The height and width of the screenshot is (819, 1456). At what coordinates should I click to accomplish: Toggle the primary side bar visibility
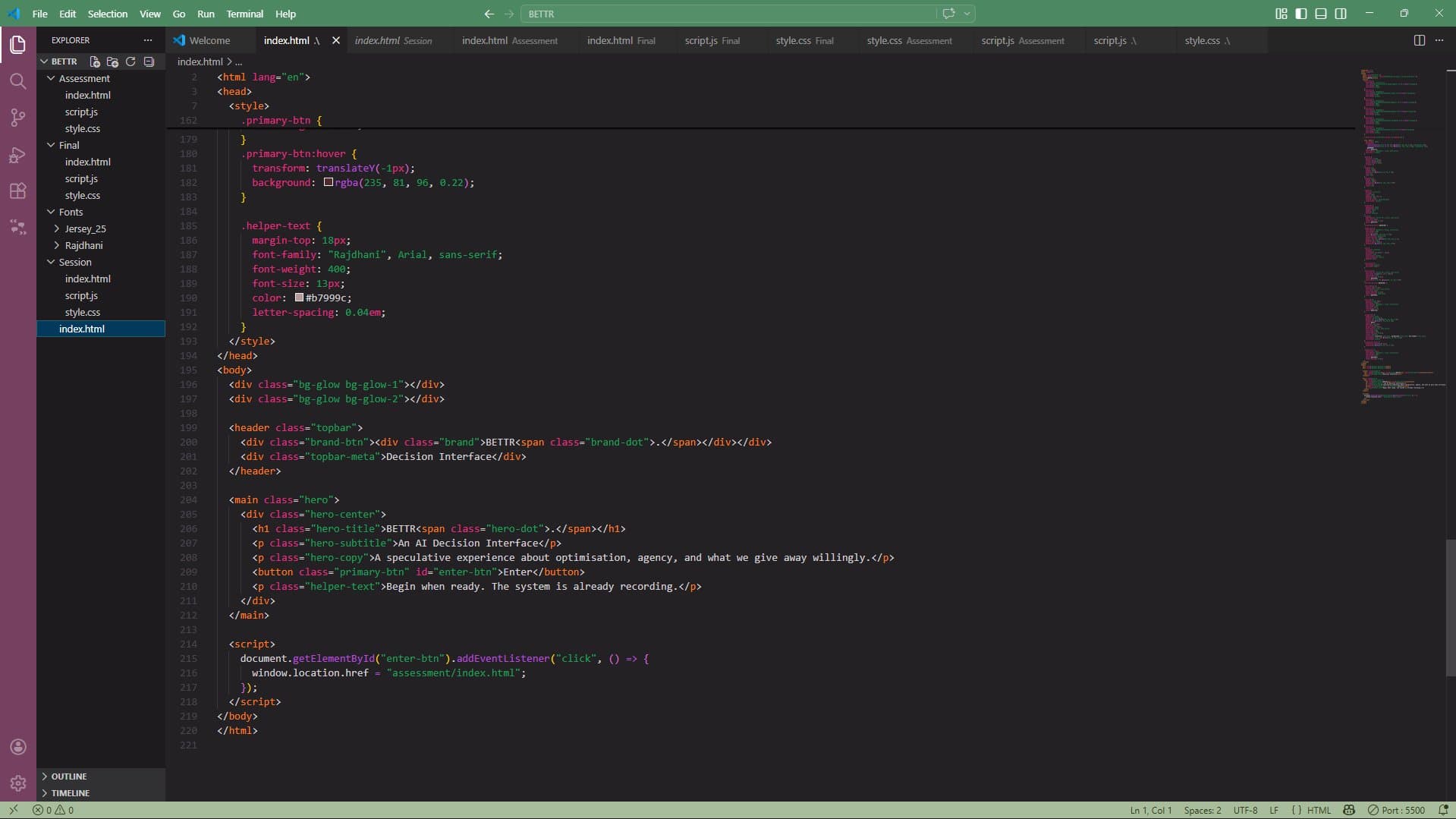1301,14
